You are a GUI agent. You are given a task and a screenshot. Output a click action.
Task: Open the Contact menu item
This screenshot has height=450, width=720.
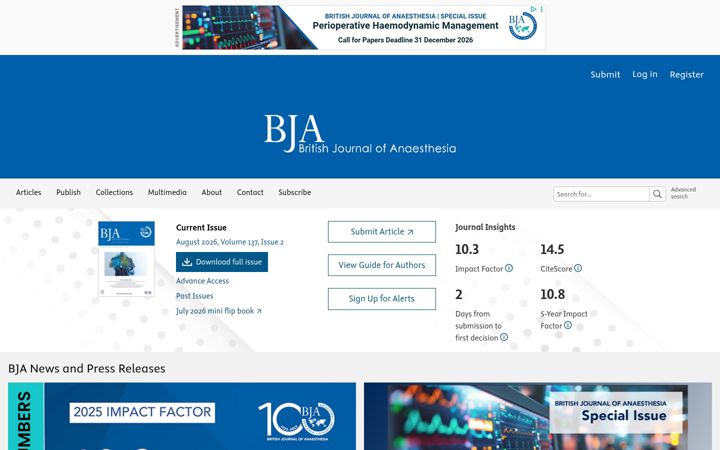[250, 192]
